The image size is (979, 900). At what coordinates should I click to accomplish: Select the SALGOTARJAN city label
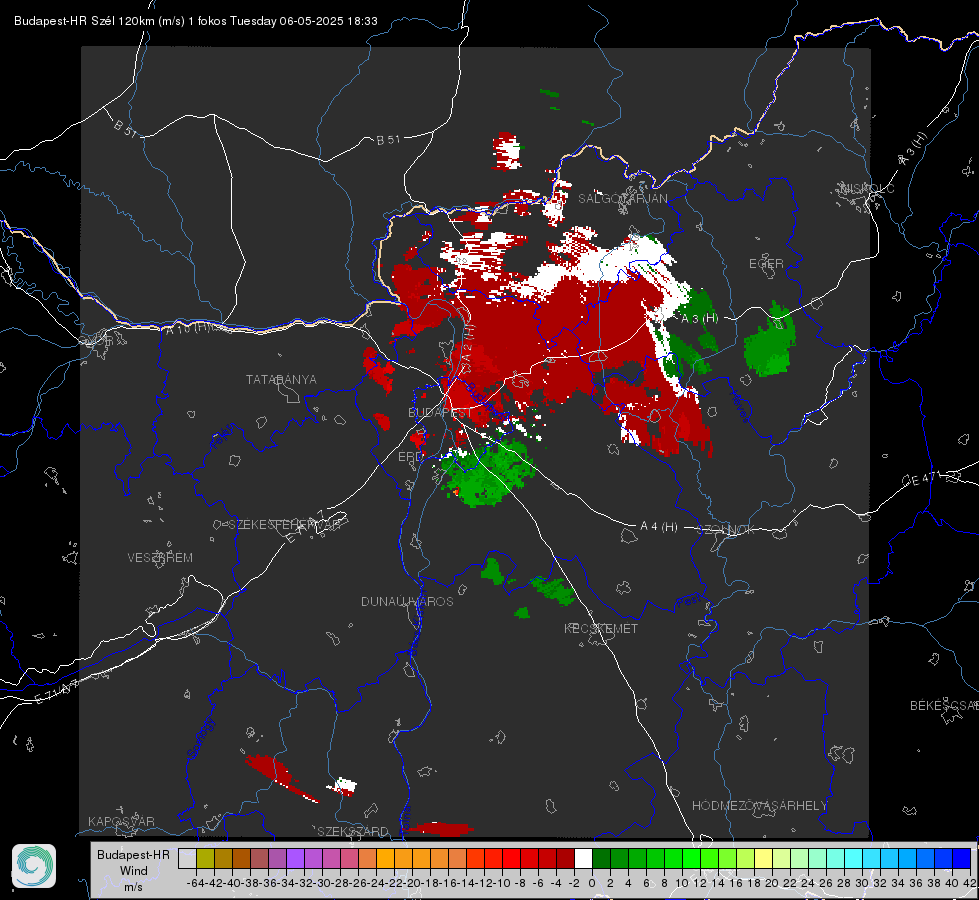coord(622,199)
